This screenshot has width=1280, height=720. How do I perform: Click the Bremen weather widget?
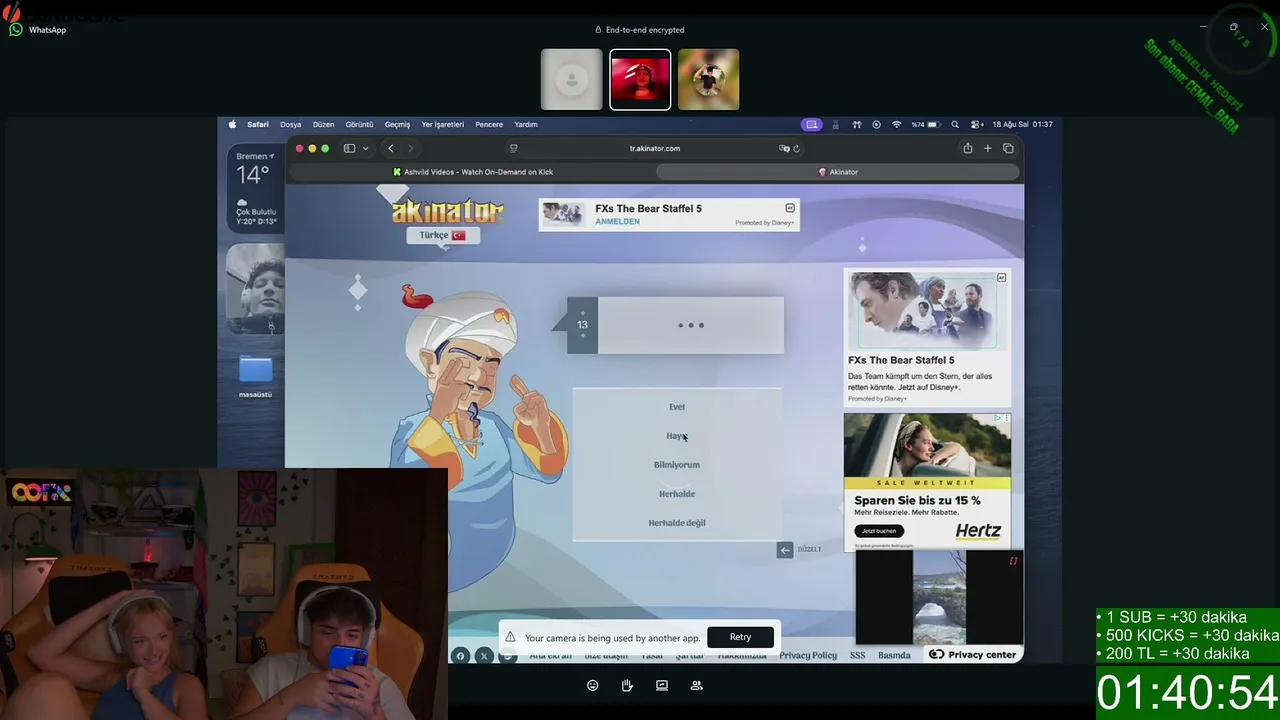(x=256, y=189)
